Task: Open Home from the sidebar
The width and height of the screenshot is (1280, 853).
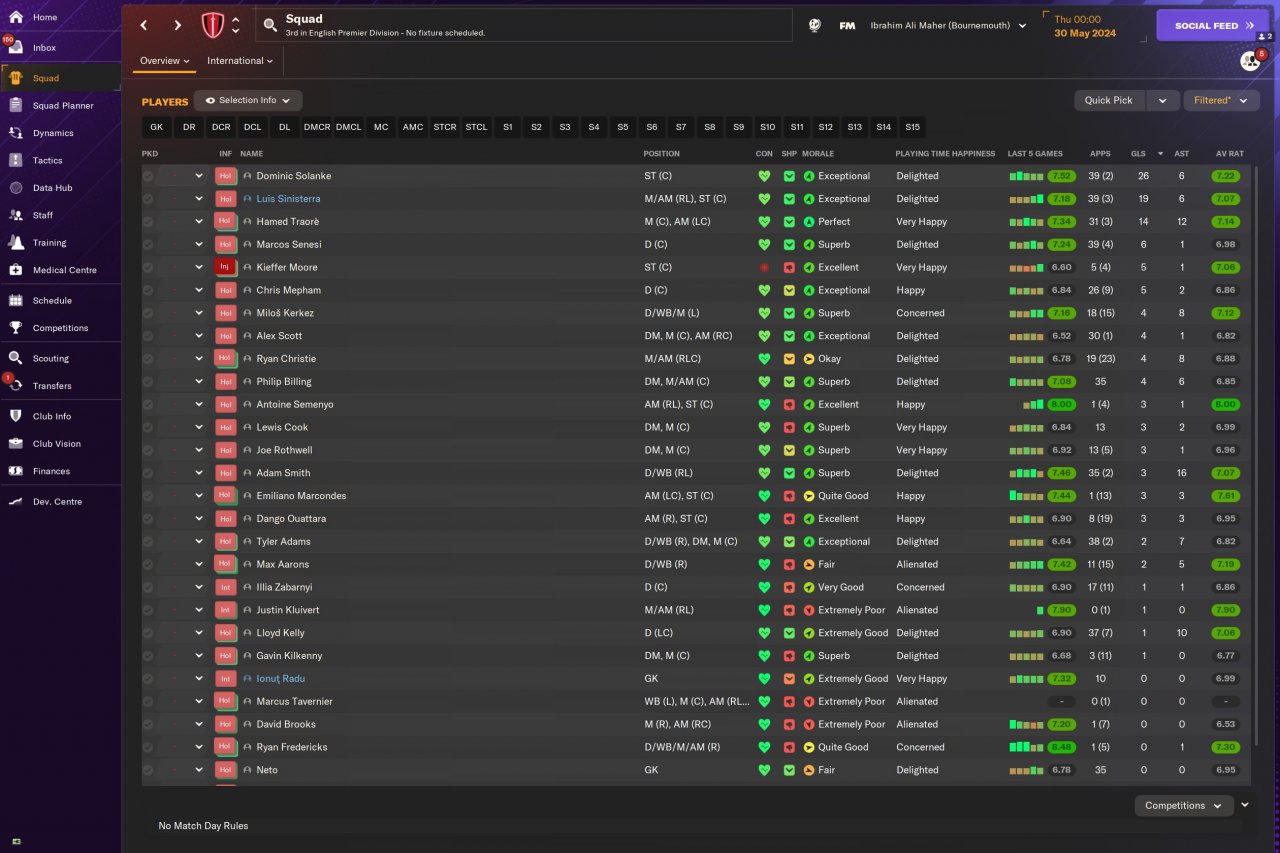Action: point(60,17)
